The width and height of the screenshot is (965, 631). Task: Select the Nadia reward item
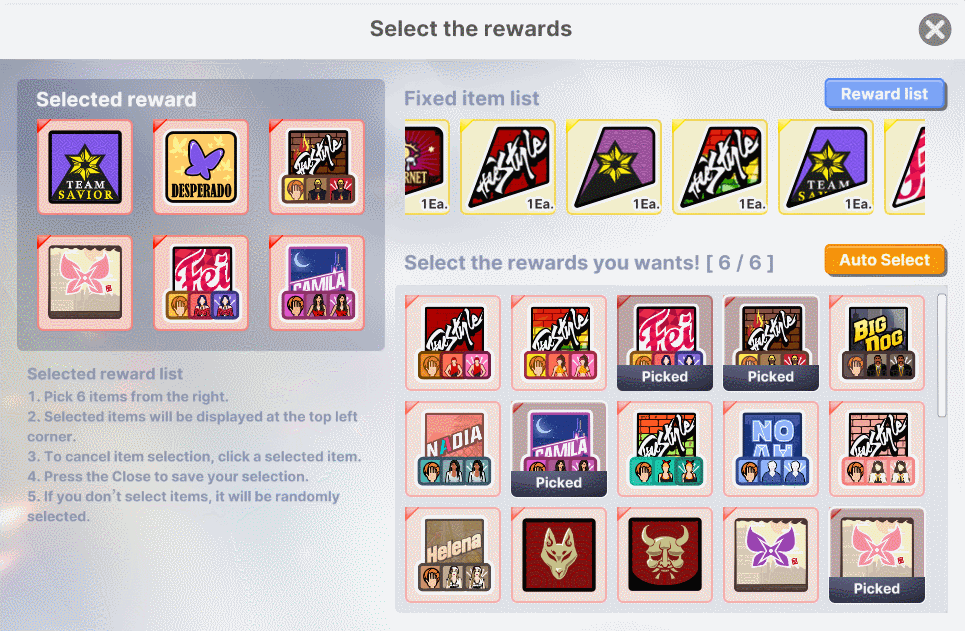(x=453, y=449)
